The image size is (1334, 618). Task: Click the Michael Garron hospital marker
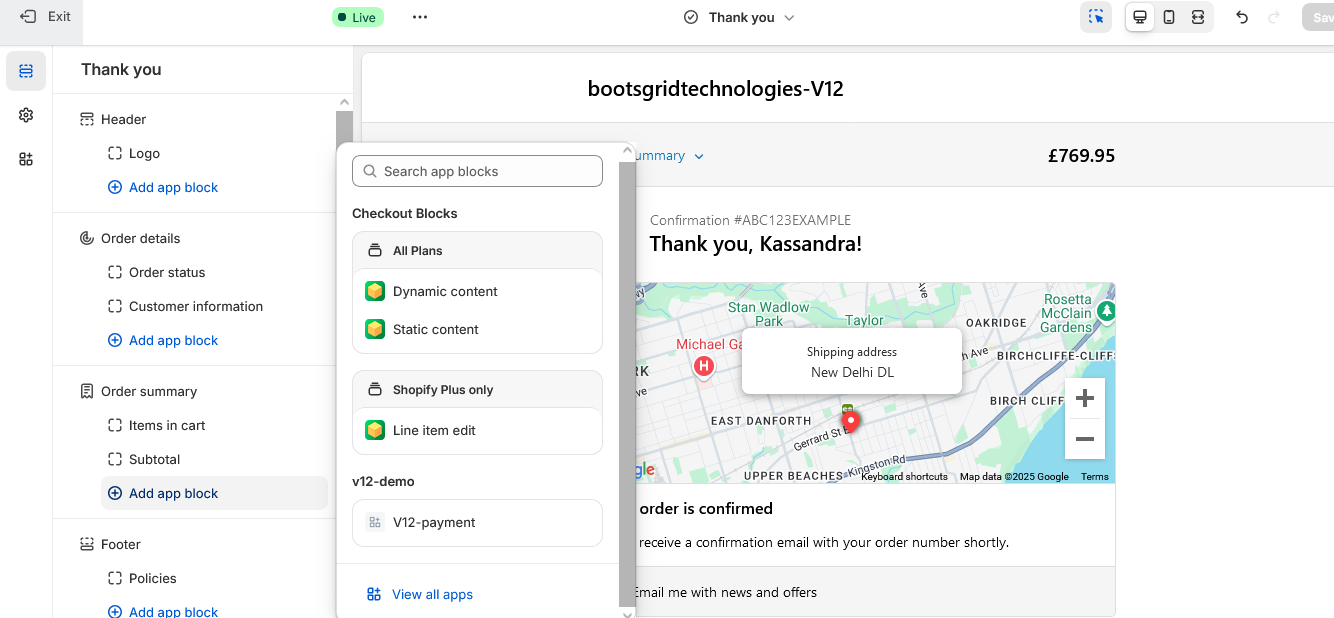[704, 367]
